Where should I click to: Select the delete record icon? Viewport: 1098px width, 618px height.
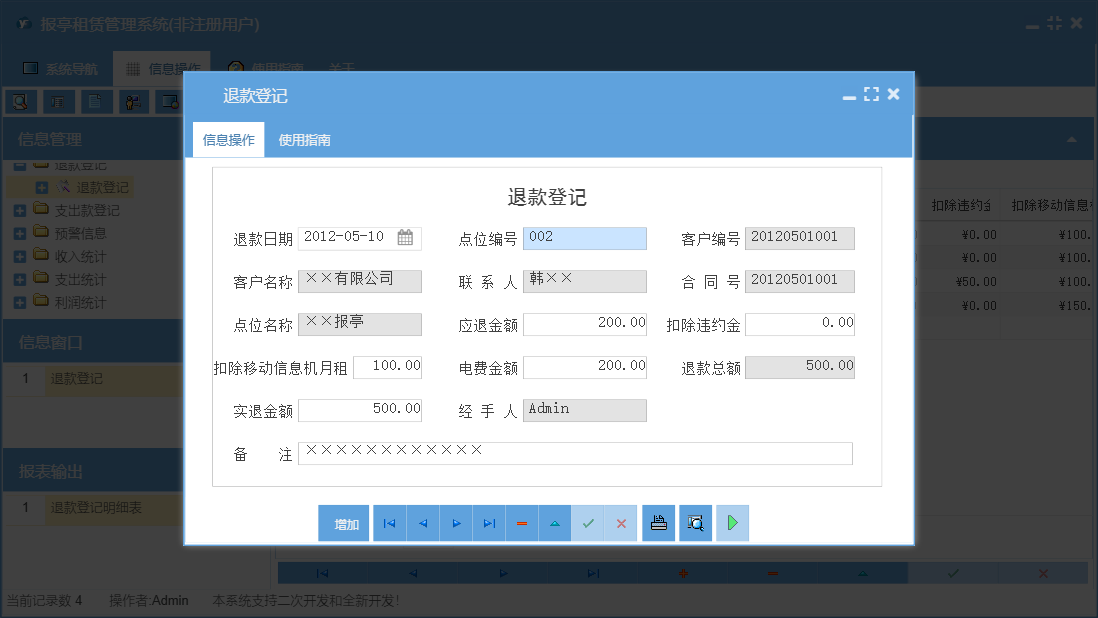(x=521, y=522)
